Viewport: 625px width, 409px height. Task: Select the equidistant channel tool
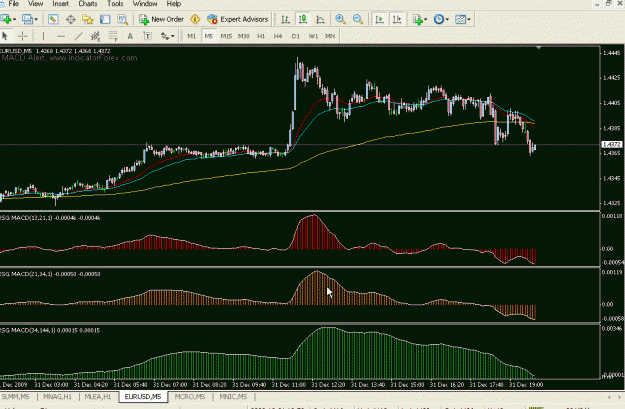click(95, 36)
